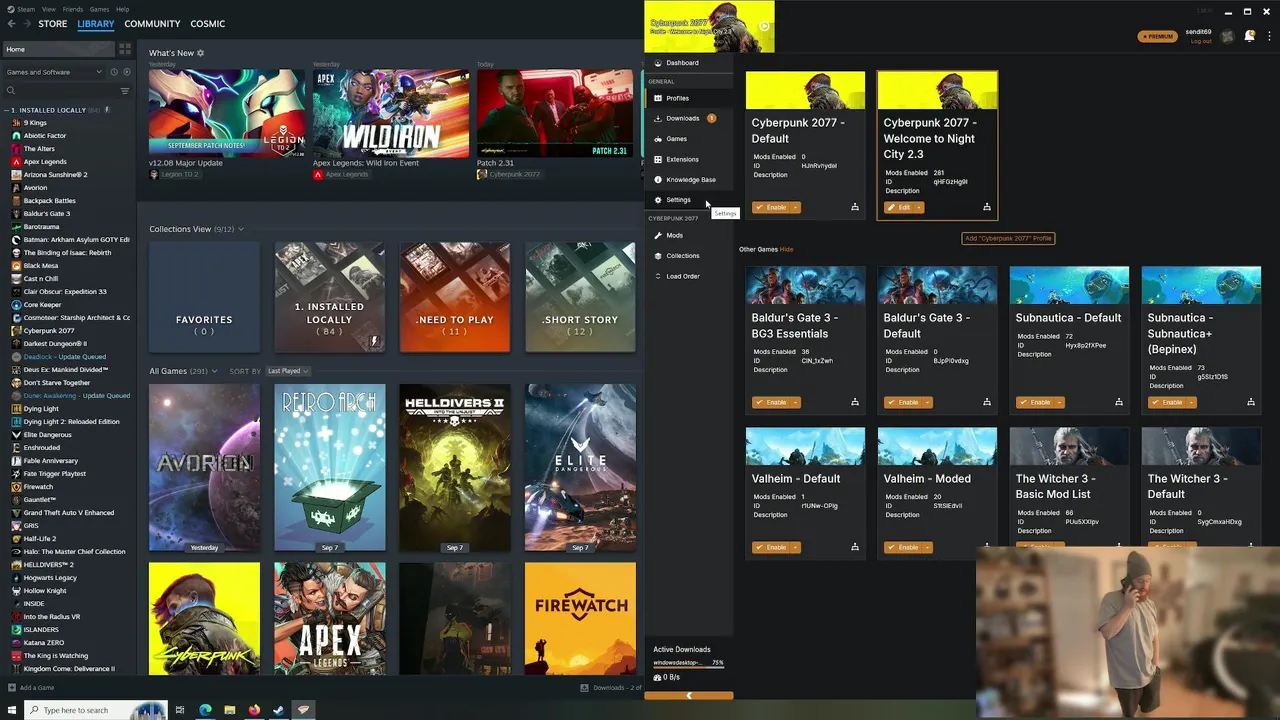Click Premium badge button

coord(1157,36)
